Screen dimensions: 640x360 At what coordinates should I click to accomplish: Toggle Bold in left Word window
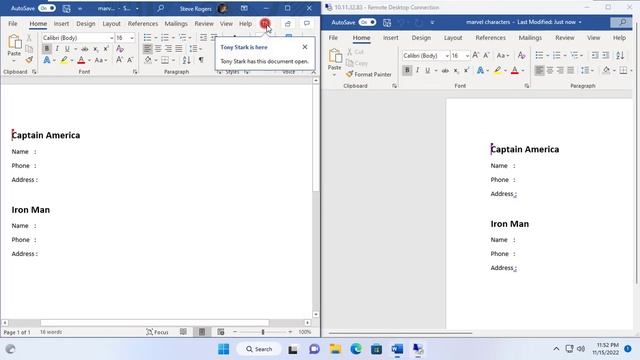[x=47, y=49]
